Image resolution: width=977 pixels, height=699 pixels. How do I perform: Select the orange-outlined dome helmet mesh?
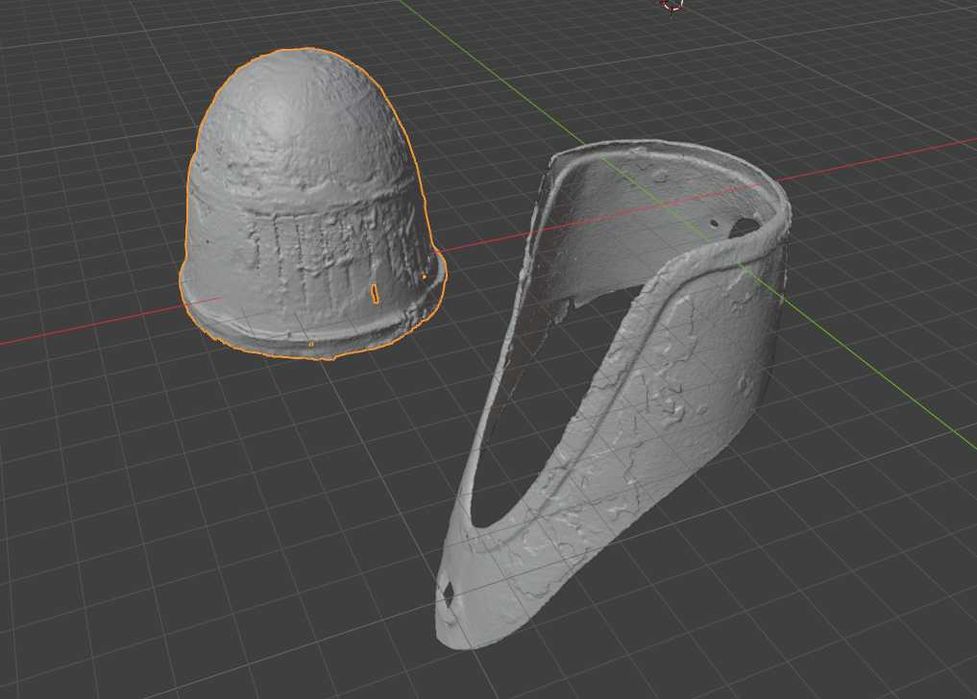click(312, 206)
